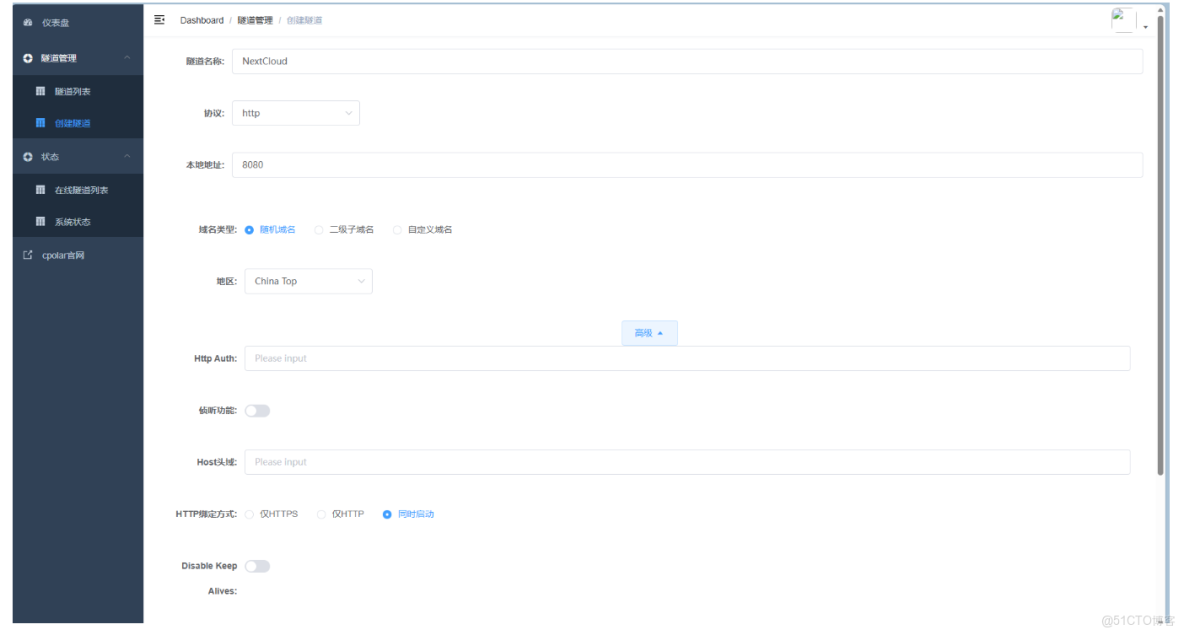Open the 地区 dropdown showing China Top
This screenshot has height=635, width=1184.
307,281
